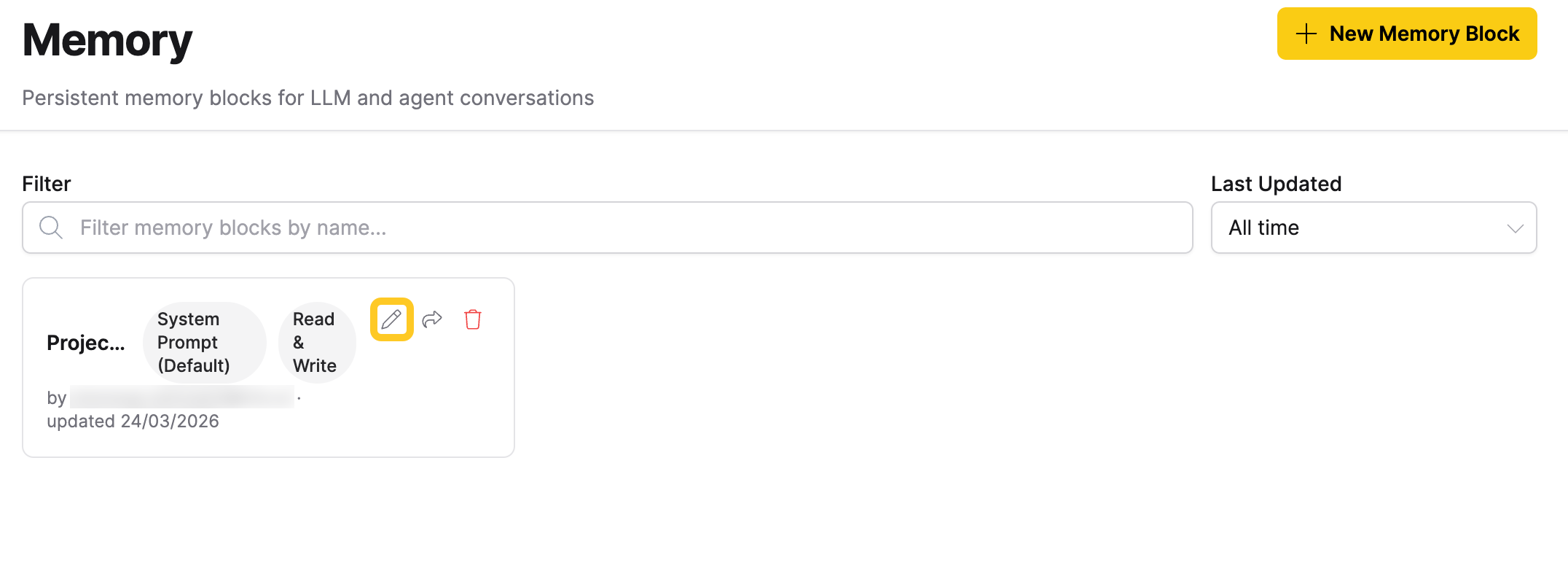Image resolution: width=1568 pixels, height=579 pixels.
Task: Delete the memory block with red trash icon
Action: point(473,319)
